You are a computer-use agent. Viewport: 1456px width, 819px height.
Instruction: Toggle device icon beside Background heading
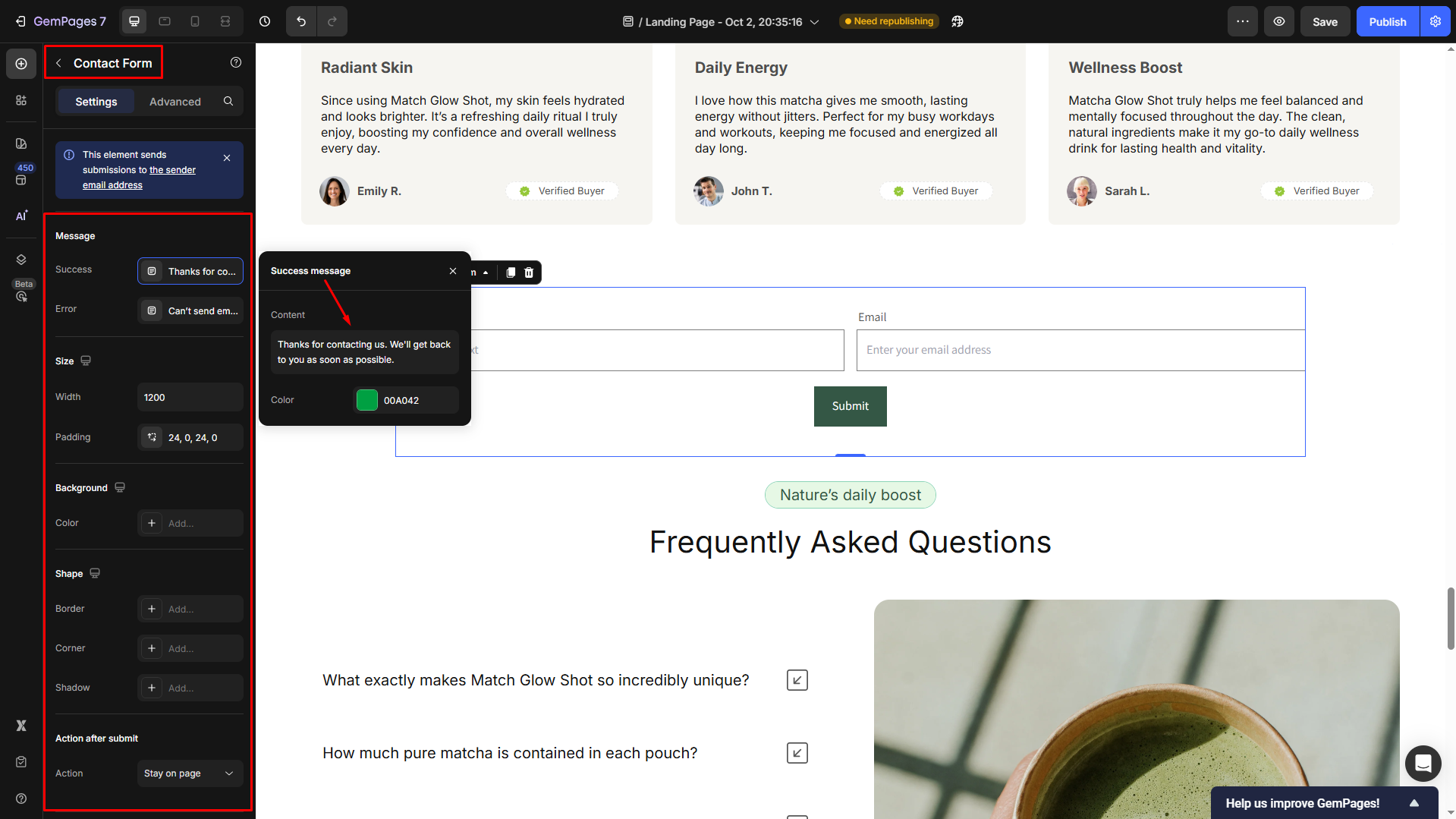click(x=120, y=487)
